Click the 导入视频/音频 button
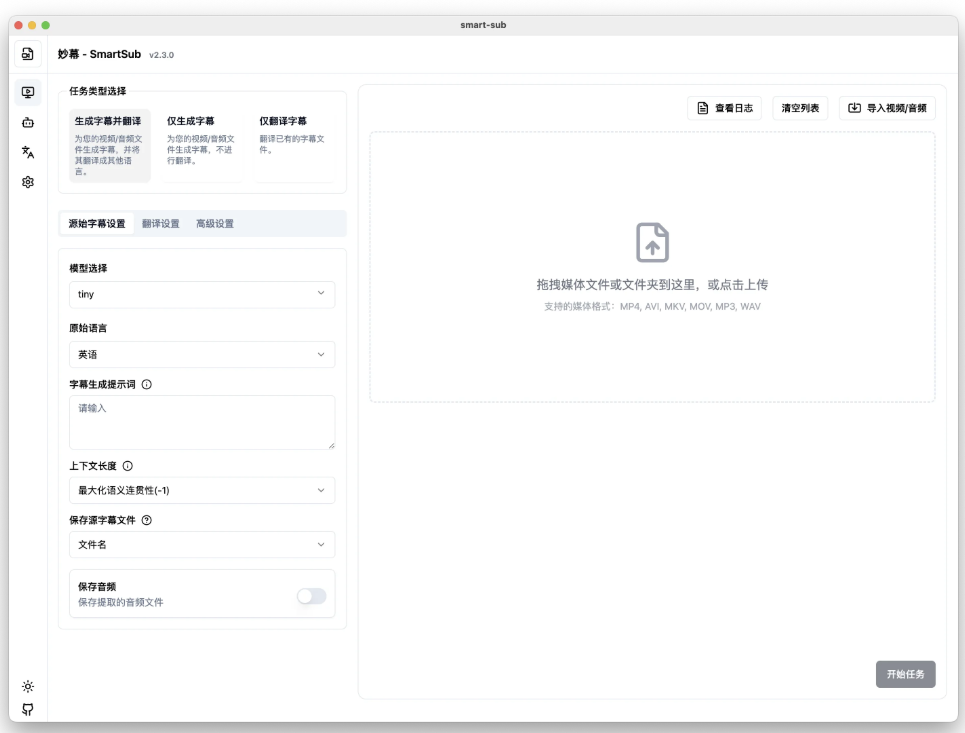Viewport: 965px width, 733px height. point(887,108)
